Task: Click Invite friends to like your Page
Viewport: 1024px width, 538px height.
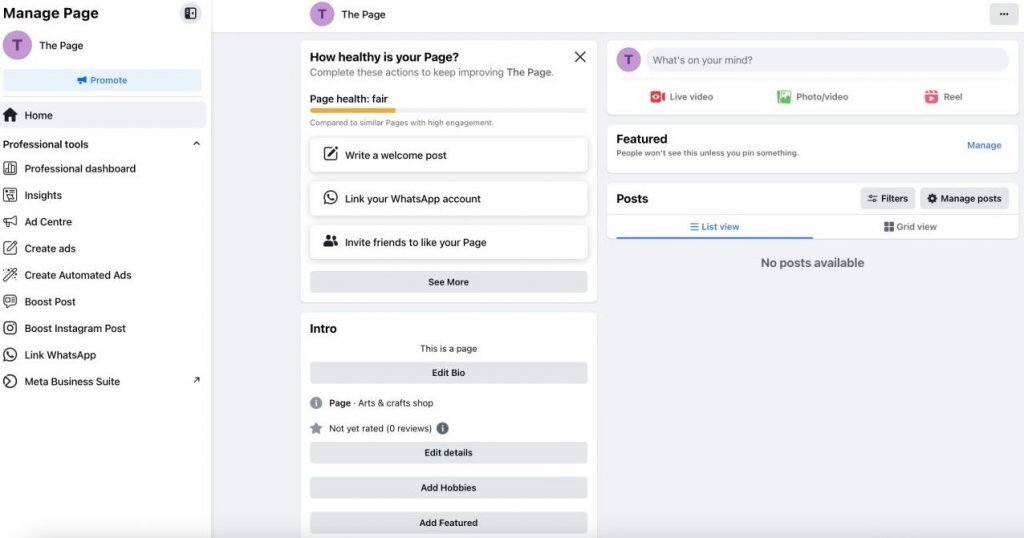Action: 448,242
